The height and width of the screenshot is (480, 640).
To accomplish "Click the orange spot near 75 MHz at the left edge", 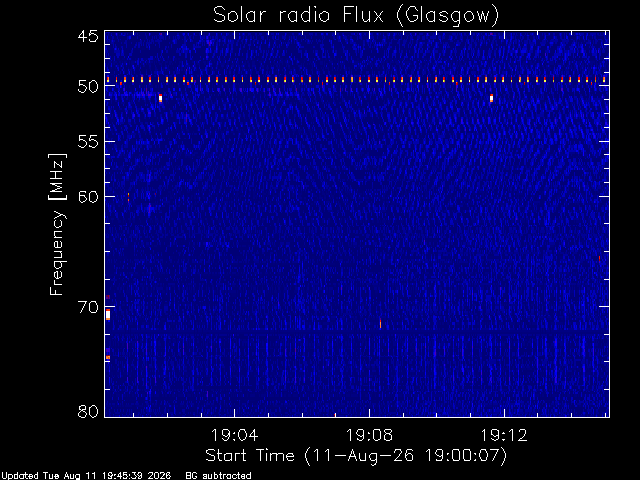I will [108, 358].
